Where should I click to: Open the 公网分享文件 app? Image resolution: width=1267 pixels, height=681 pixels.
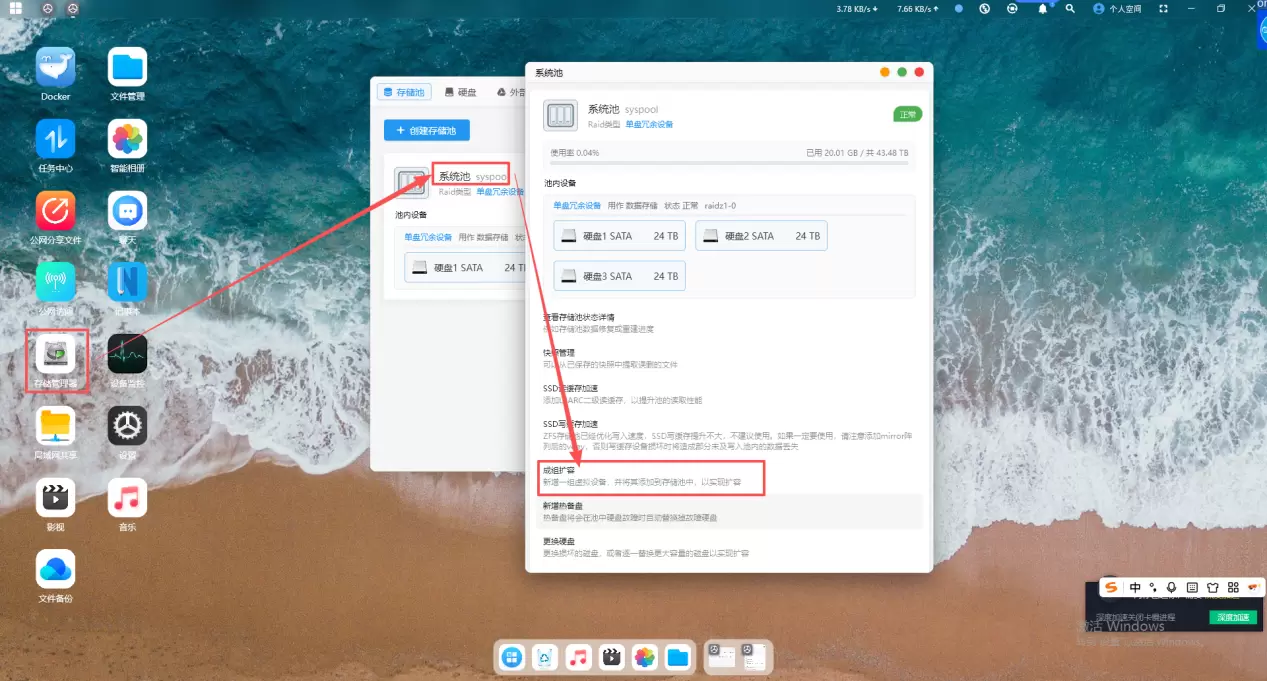[x=56, y=211]
